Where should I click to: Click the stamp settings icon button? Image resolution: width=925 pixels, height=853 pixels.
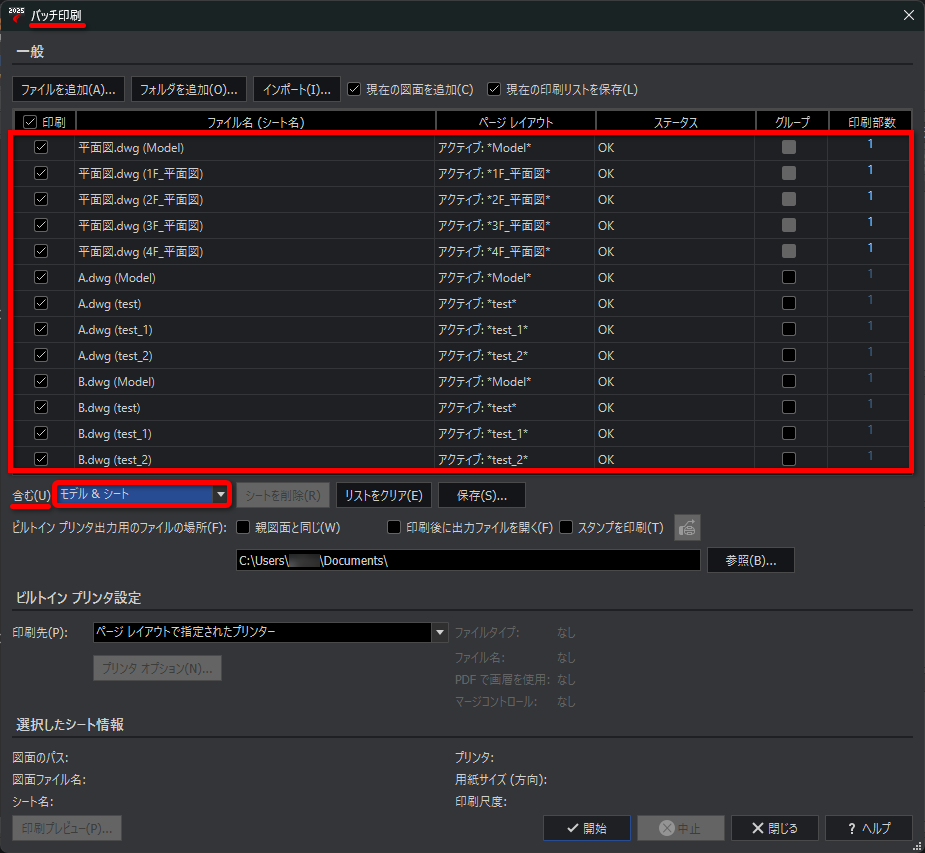[687, 527]
